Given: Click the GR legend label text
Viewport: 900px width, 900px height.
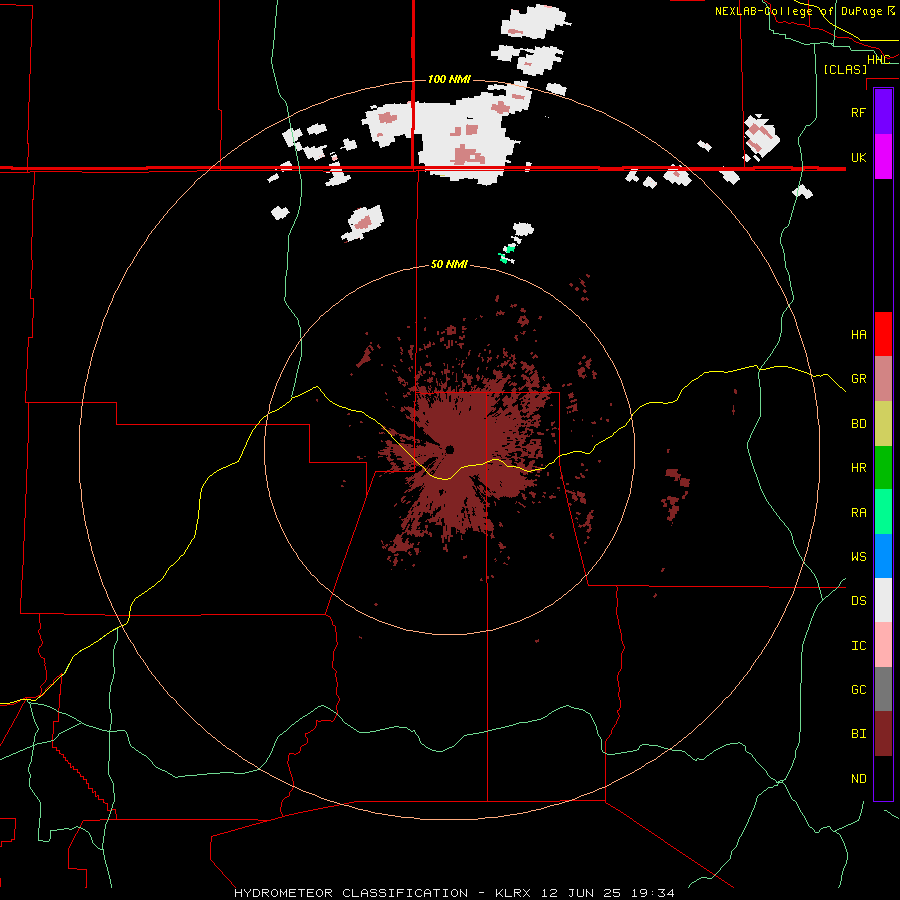Looking at the screenshot, I should [x=858, y=379].
